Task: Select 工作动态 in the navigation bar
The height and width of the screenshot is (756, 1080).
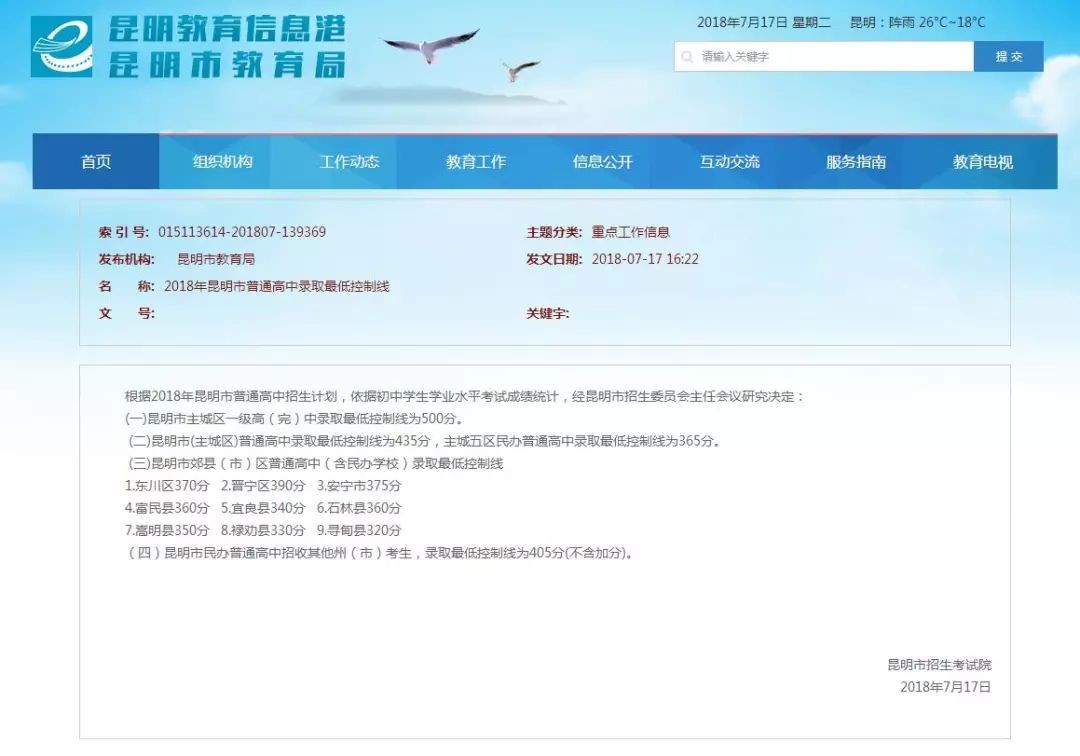Action: (x=349, y=162)
